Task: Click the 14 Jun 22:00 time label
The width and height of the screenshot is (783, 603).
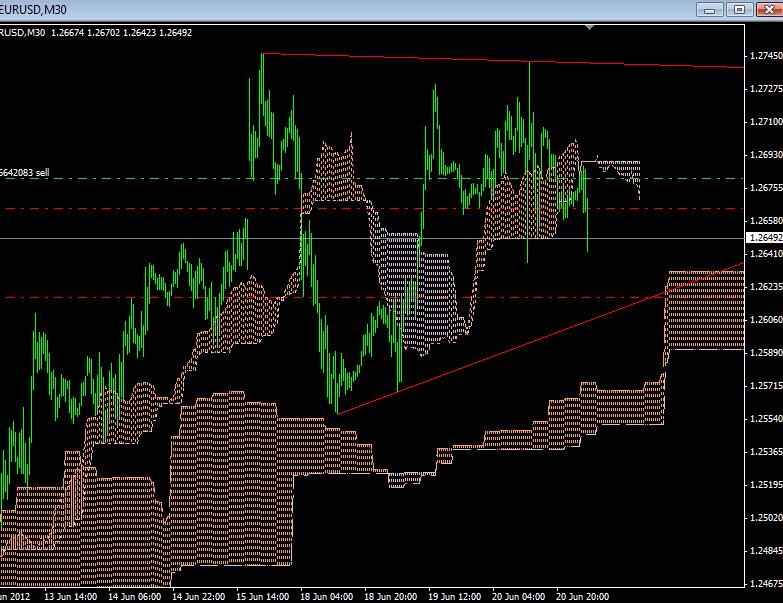Action: [199, 597]
